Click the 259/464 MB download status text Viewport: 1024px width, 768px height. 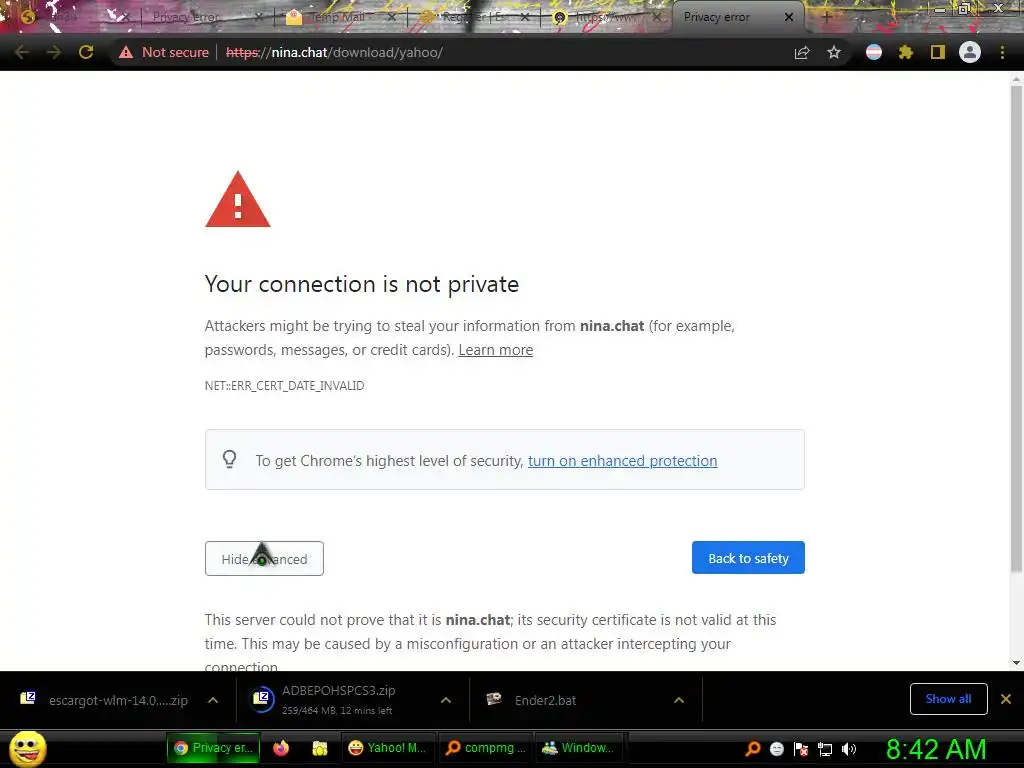point(337,711)
